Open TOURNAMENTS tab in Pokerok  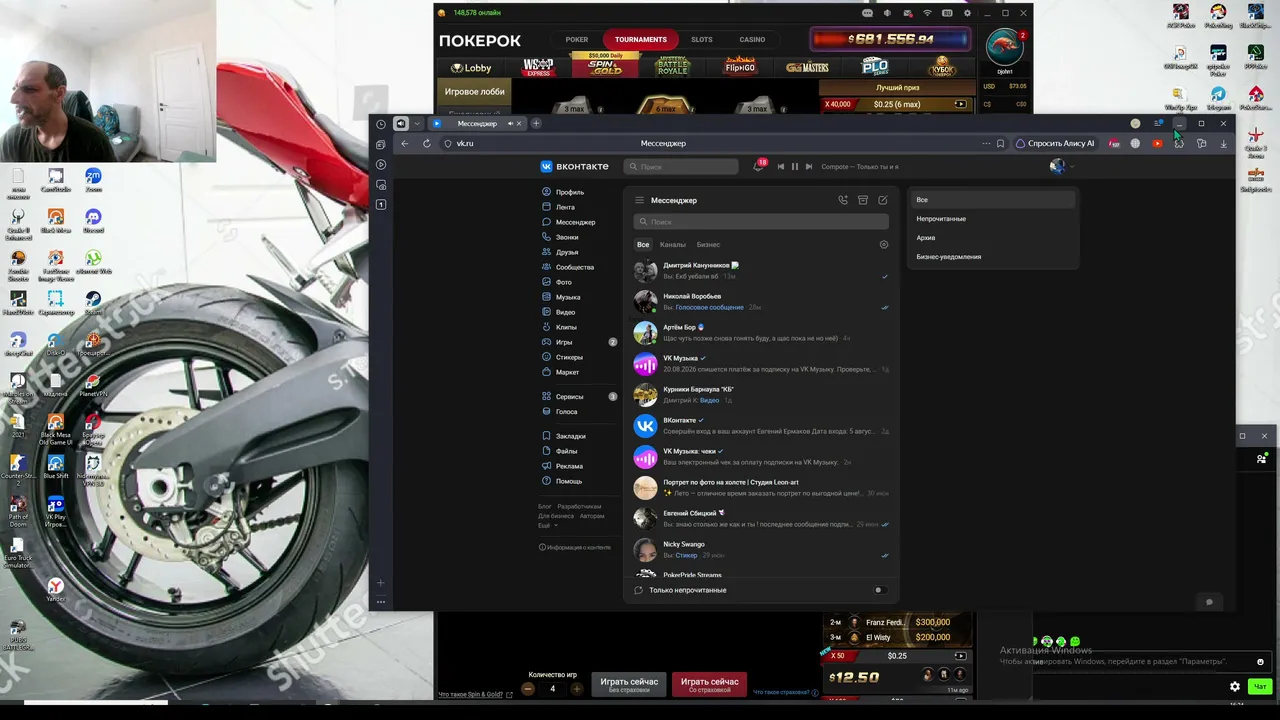(641, 40)
